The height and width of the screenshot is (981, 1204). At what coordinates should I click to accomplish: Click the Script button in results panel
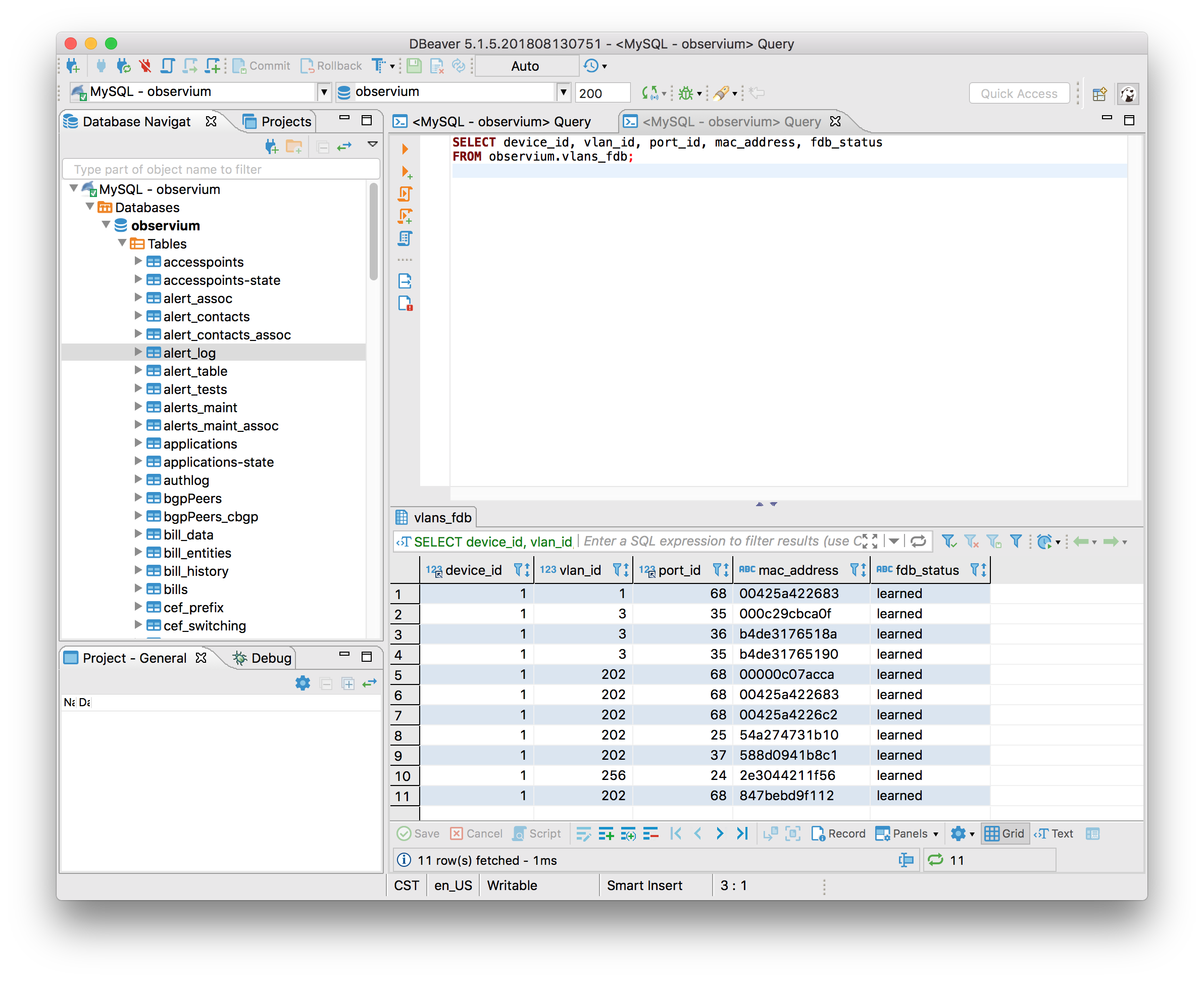coord(537,833)
